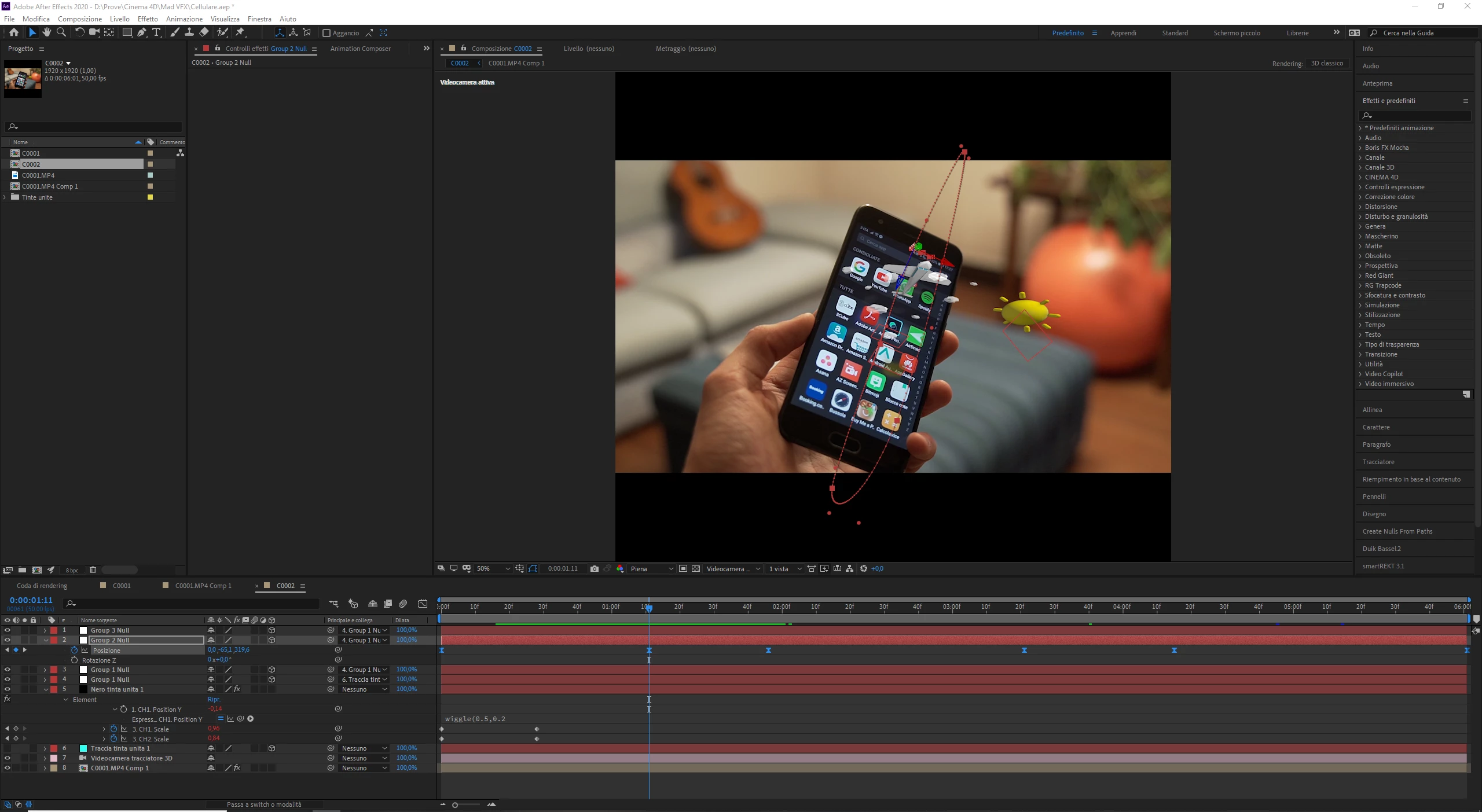Toggle the transparency grid in viewer

point(696,568)
